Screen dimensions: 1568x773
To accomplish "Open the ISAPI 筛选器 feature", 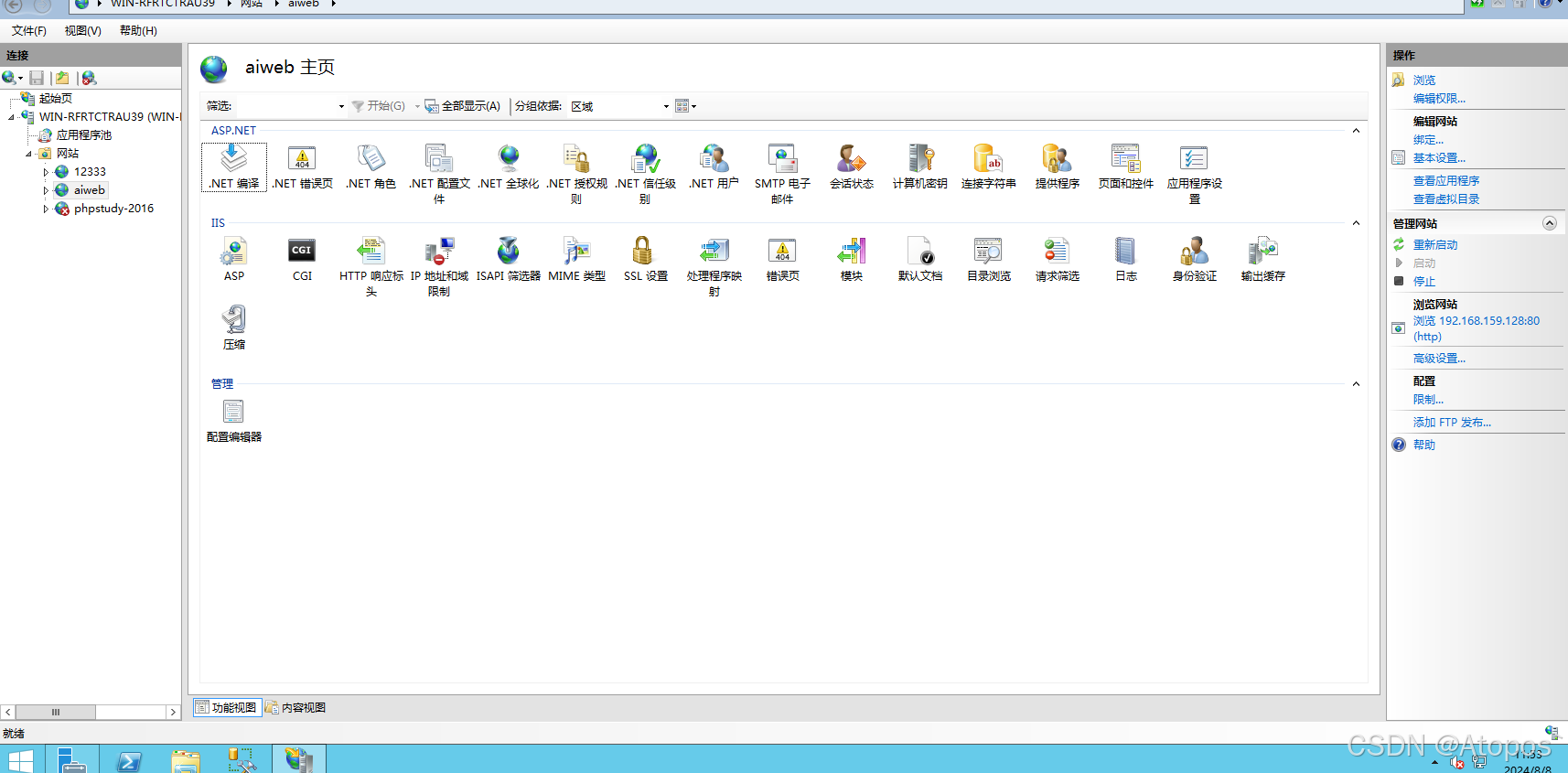I will click(509, 259).
